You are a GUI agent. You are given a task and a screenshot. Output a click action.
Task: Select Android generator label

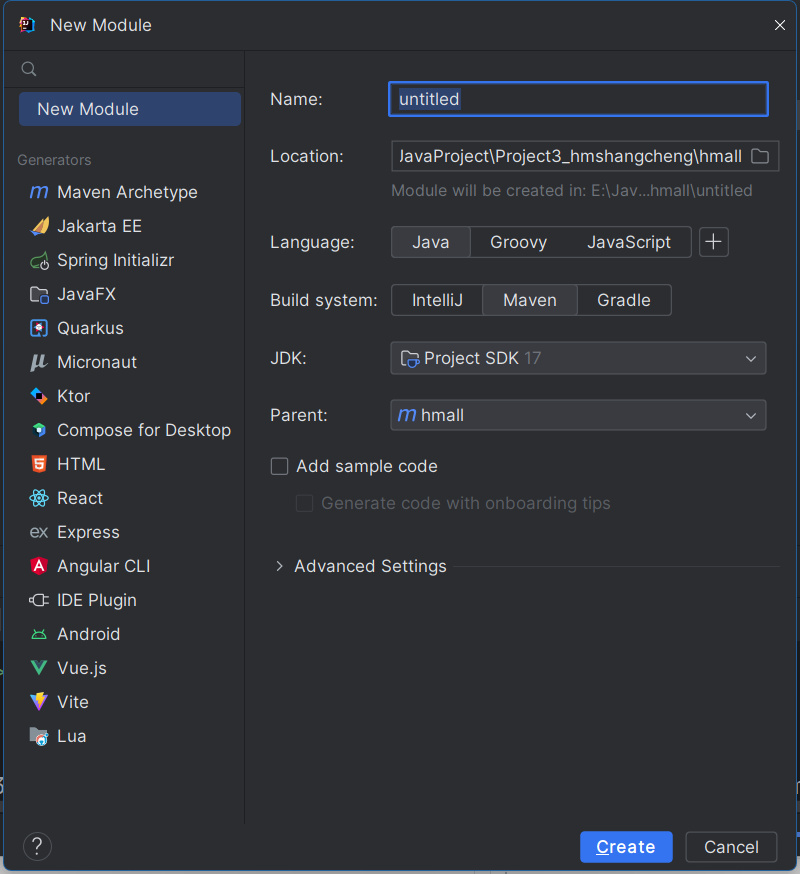click(89, 634)
